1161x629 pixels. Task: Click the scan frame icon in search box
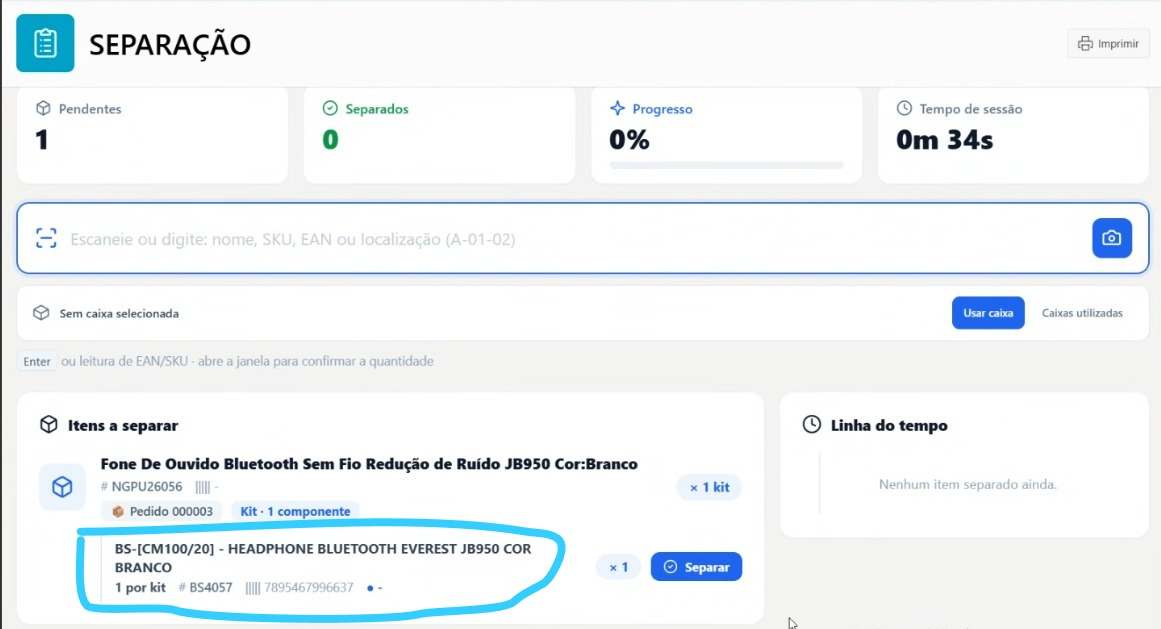click(46, 238)
